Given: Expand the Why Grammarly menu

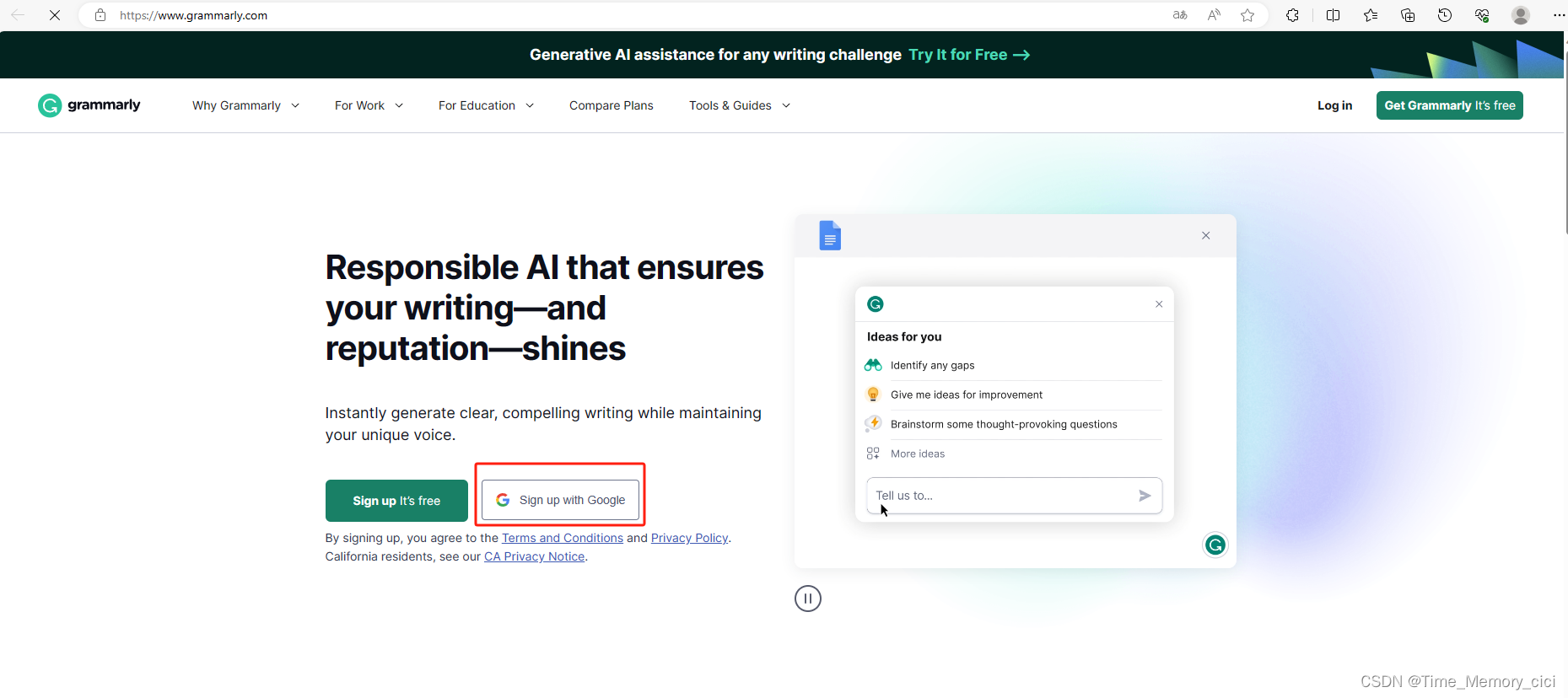Looking at the screenshot, I should (x=245, y=105).
